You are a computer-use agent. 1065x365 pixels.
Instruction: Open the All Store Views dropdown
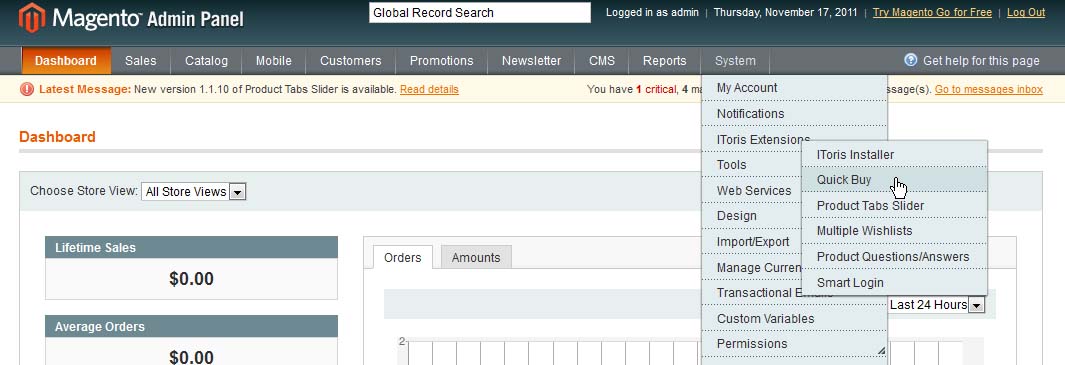(194, 192)
